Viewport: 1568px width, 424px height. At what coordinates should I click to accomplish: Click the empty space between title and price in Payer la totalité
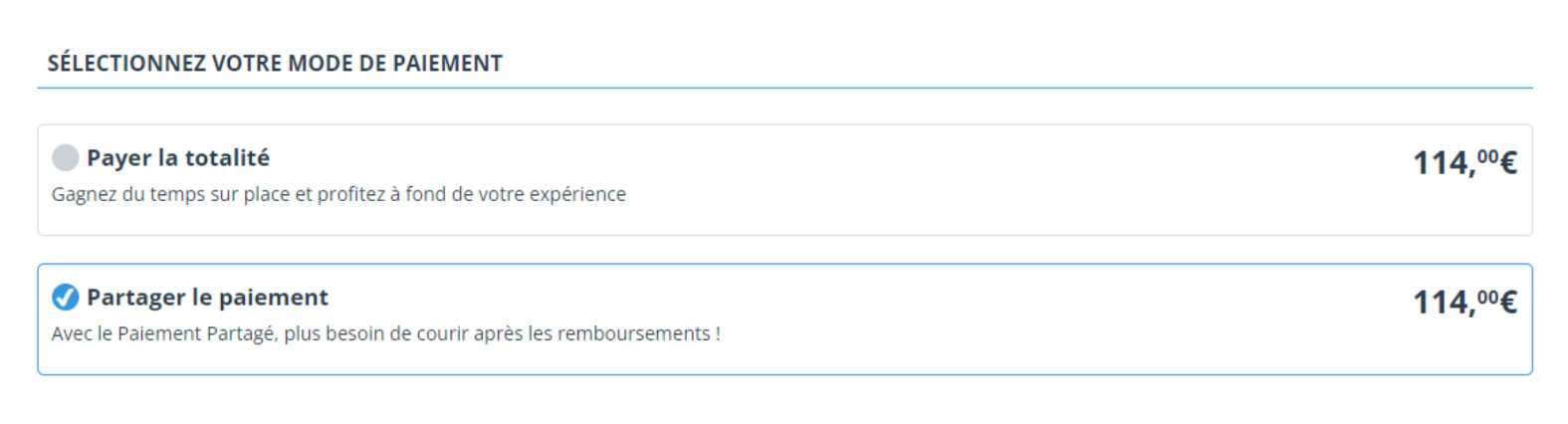841,159
